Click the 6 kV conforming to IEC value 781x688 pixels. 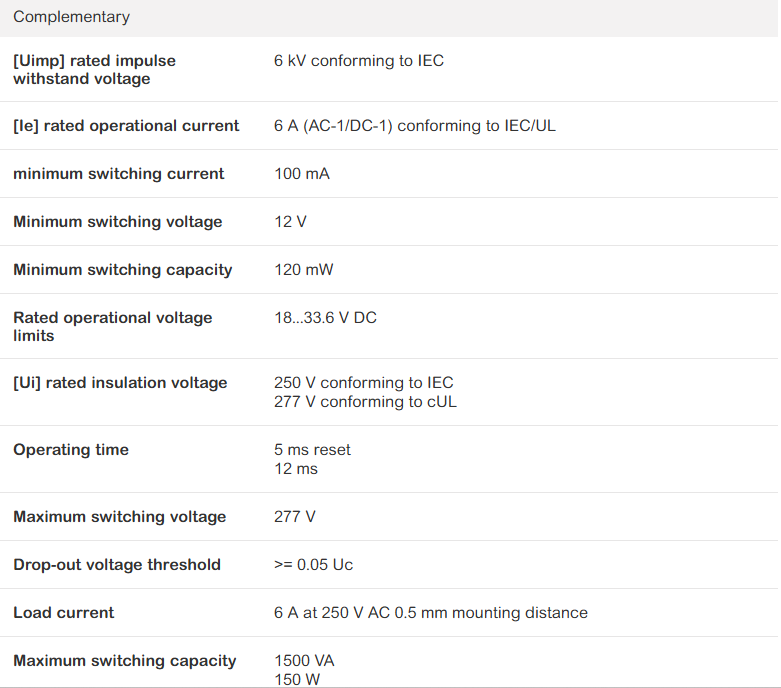point(359,61)
